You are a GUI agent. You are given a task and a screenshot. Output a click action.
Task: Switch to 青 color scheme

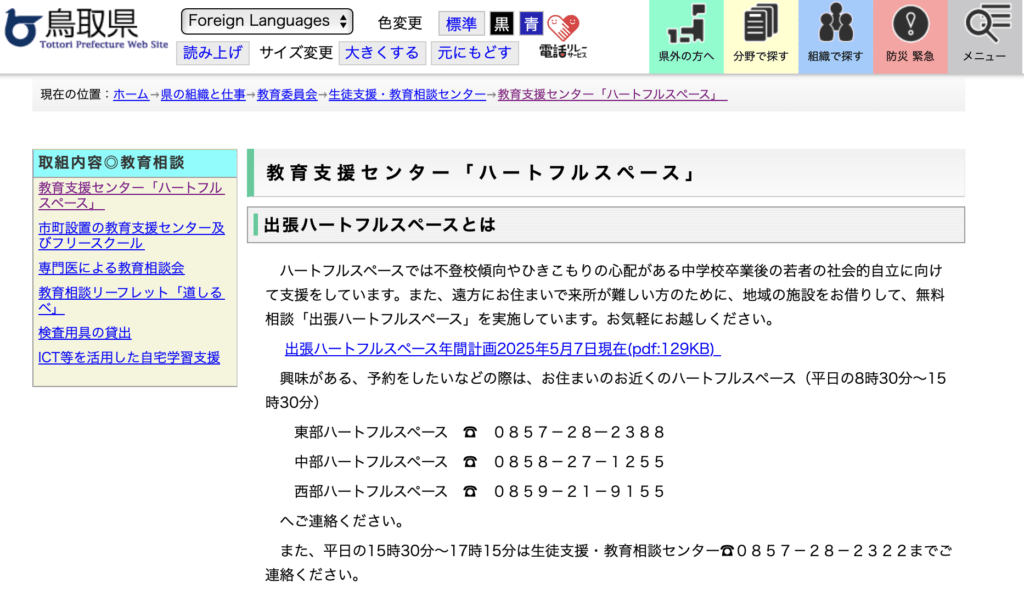(x=530, y=23)
